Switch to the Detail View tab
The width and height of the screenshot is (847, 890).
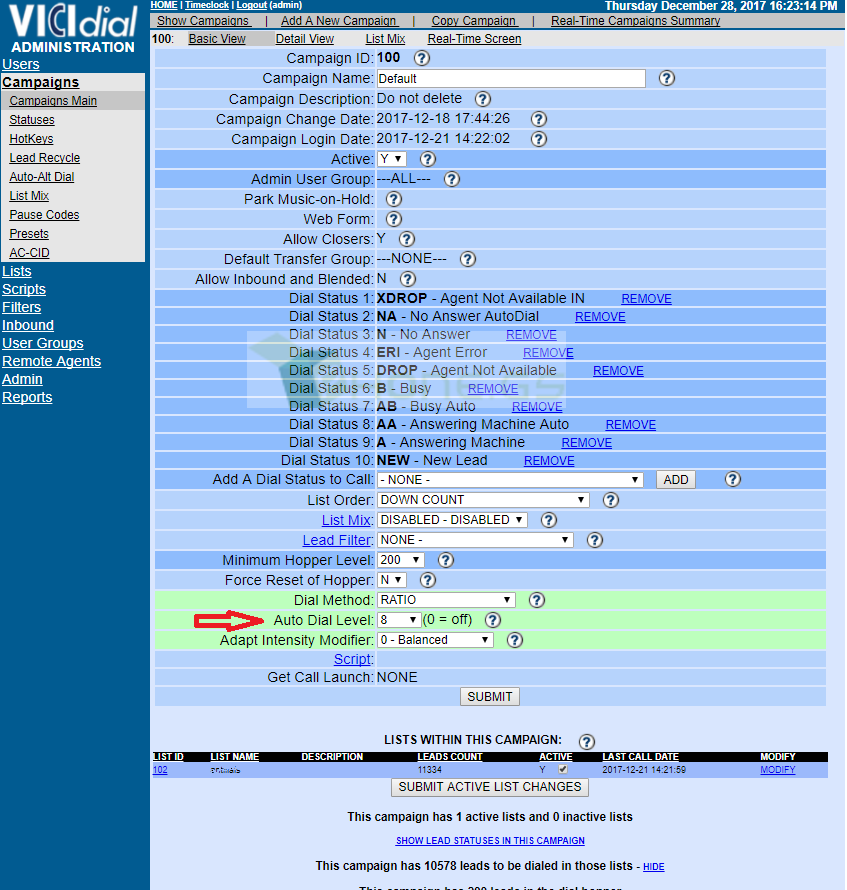point(305,39)
